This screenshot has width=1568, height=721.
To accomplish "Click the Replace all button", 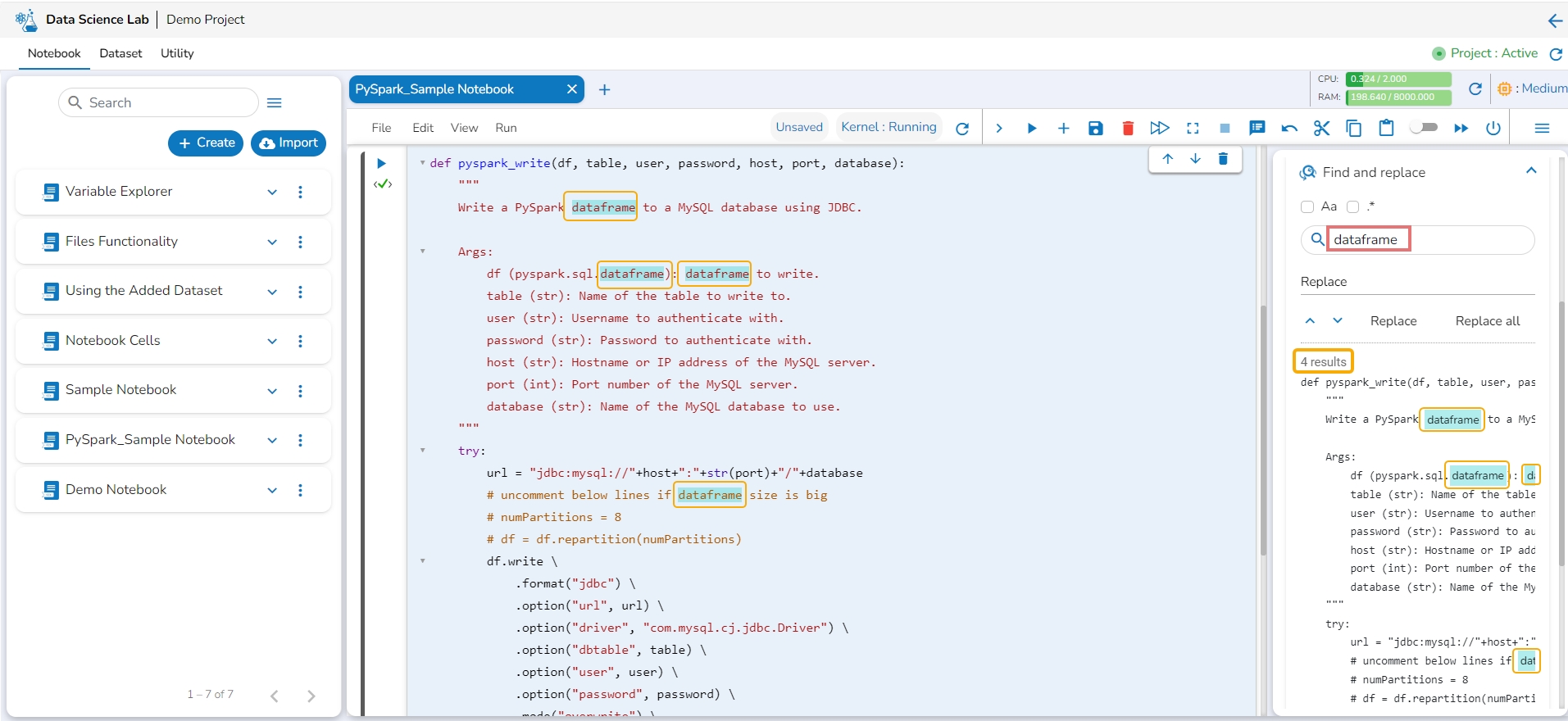I will (1487, 321).
